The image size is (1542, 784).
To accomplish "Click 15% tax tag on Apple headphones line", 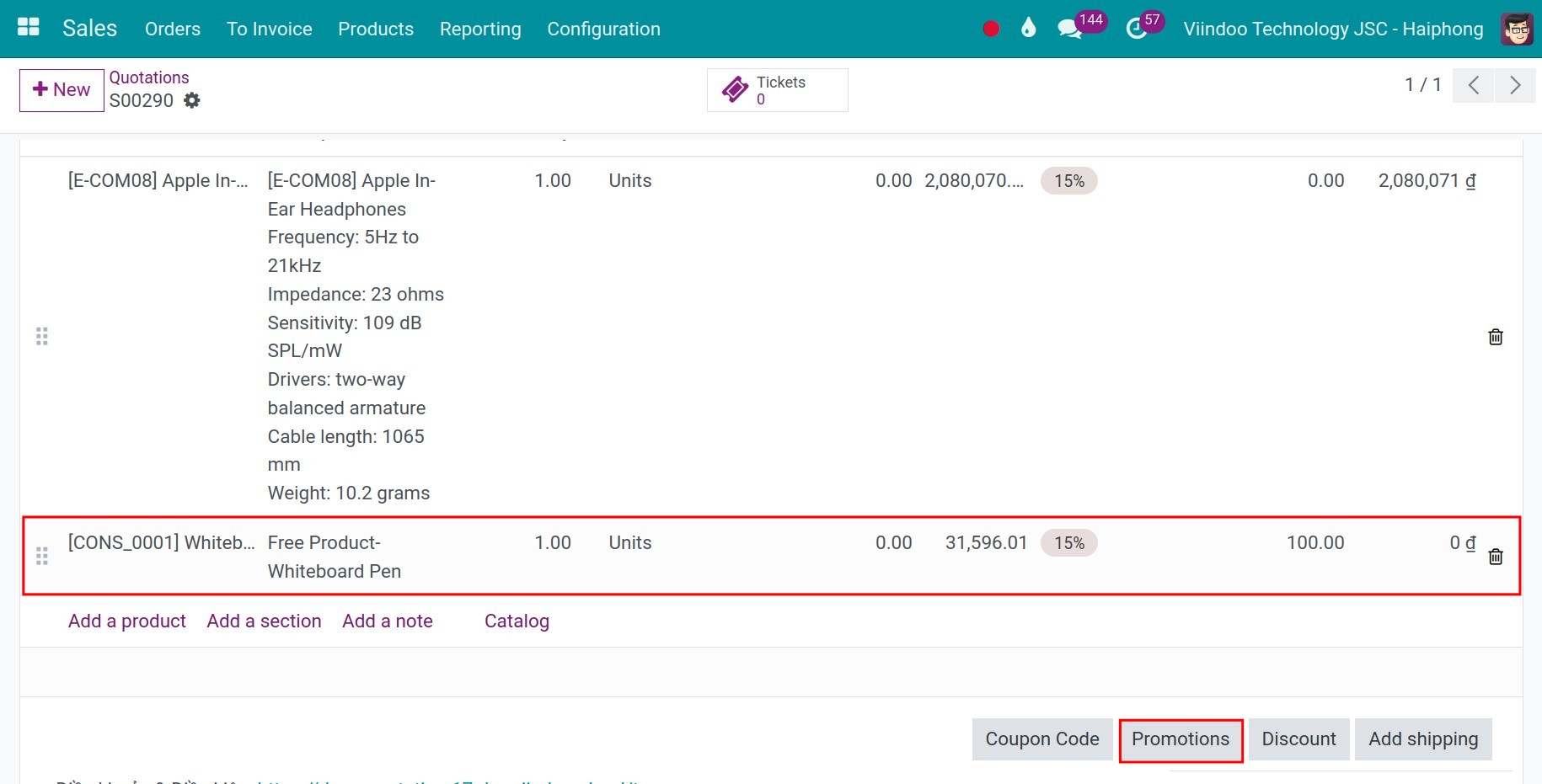I will point(1069,181).
